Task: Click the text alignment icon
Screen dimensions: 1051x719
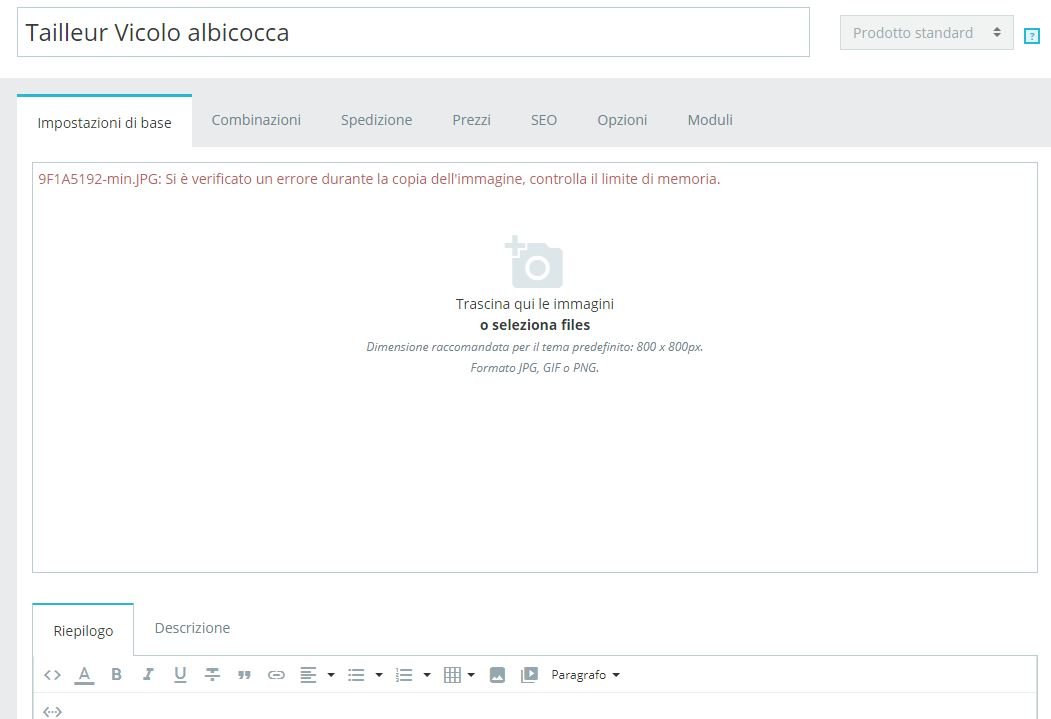Action: coord(308,675)
